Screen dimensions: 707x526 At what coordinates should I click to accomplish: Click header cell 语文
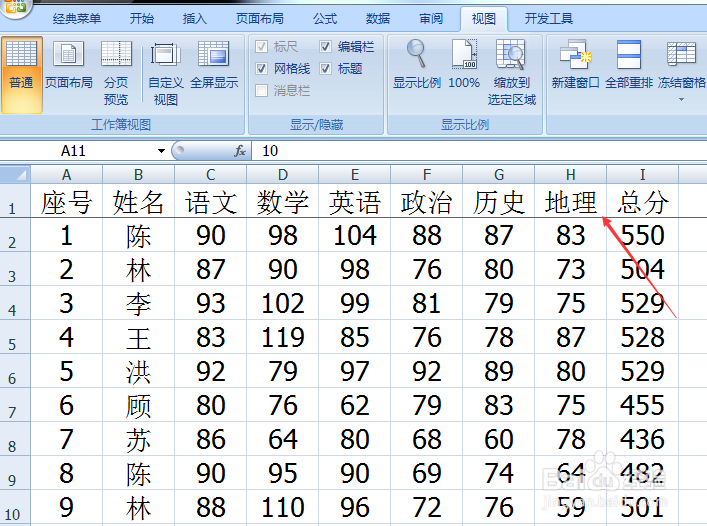(x=211, y=201)
